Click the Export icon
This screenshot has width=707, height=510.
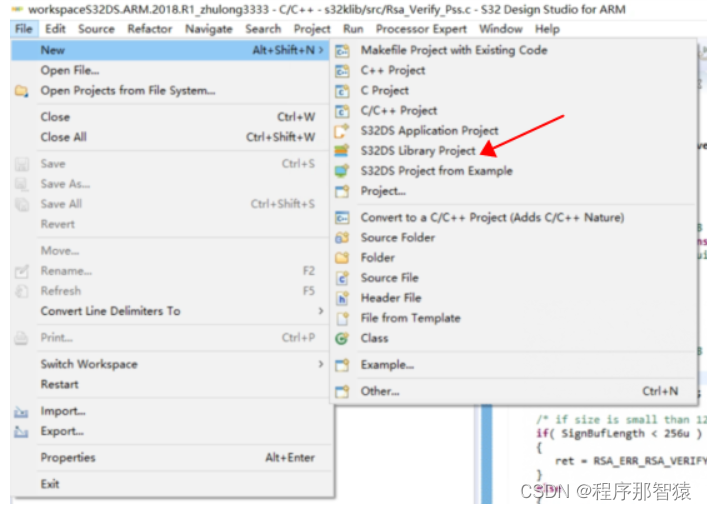pyautogui.click(x=21, y=432)
